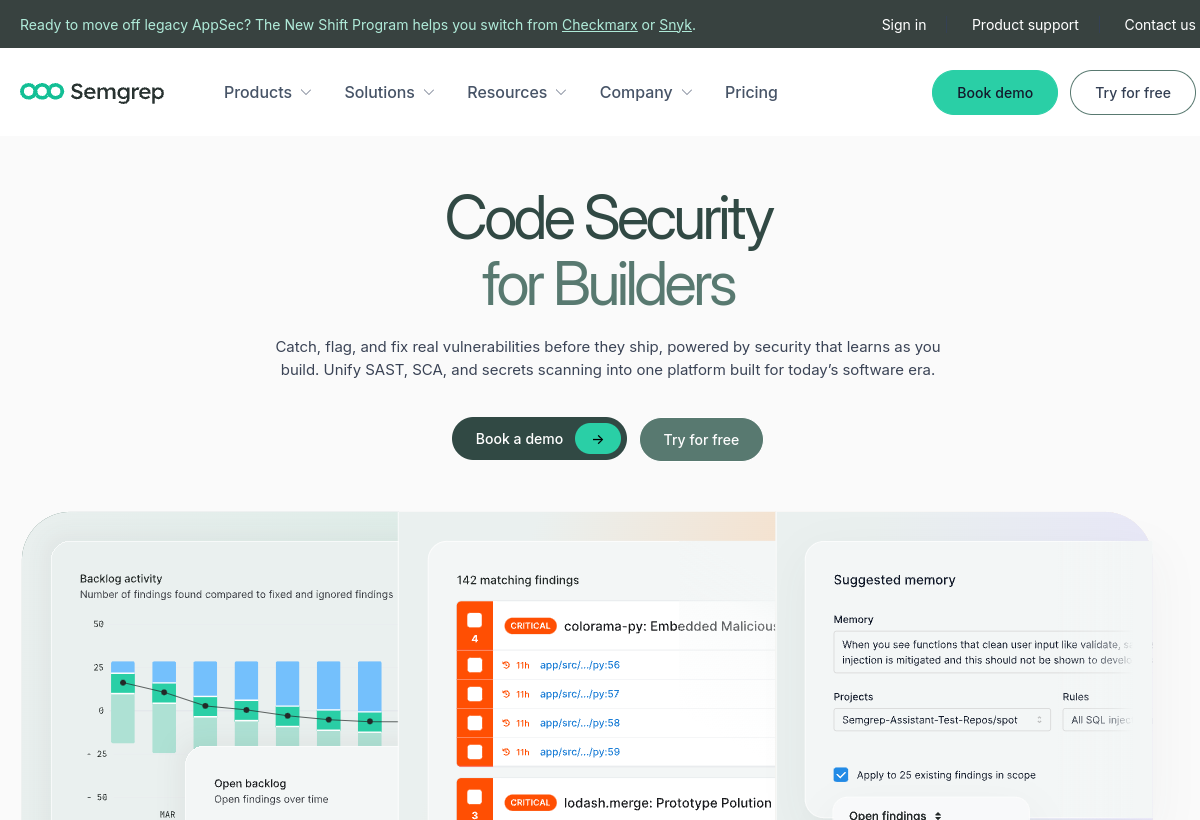Open the Pricing page
This screenshot has height=820, width=1200.
751,92
